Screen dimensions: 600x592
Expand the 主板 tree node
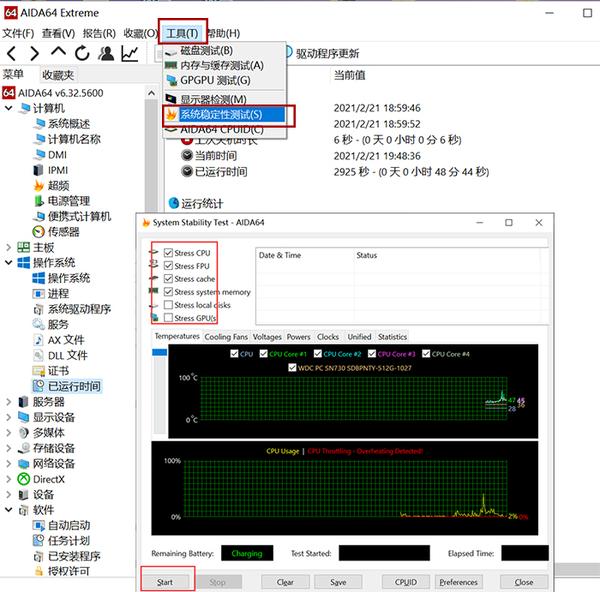coord(8,247)
